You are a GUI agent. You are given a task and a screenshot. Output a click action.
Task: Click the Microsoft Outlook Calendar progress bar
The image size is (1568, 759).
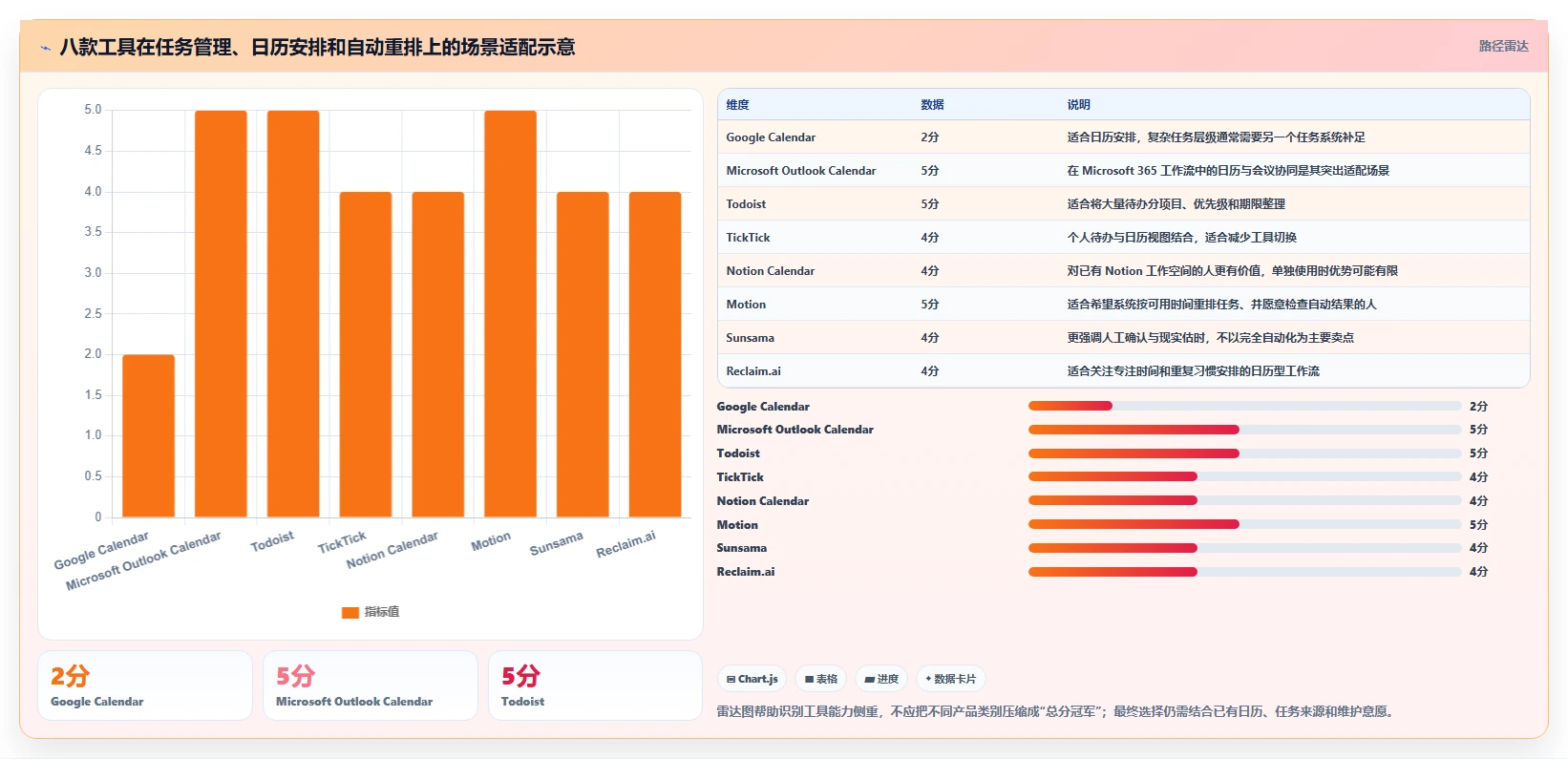[1244, 430]
